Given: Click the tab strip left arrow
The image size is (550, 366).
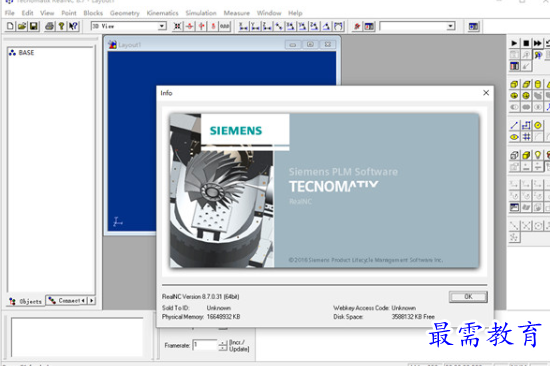Looking at the screenshot, I should point(83,301).
